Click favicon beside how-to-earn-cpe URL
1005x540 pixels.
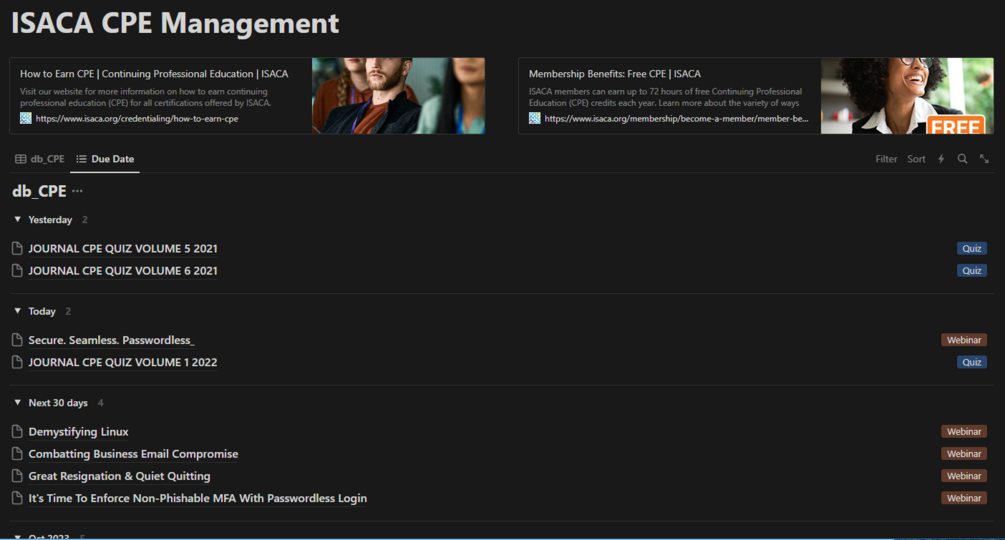[x=26, y=119]
